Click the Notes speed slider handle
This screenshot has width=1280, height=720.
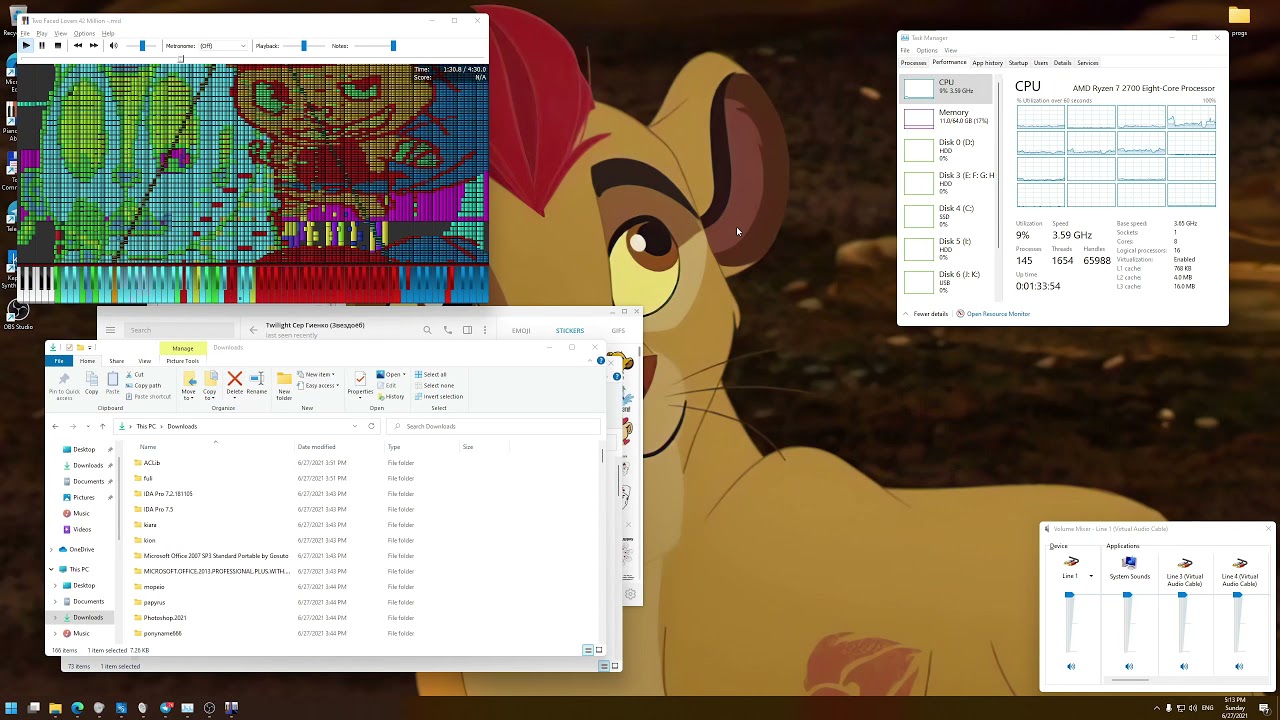coord(393,45)
